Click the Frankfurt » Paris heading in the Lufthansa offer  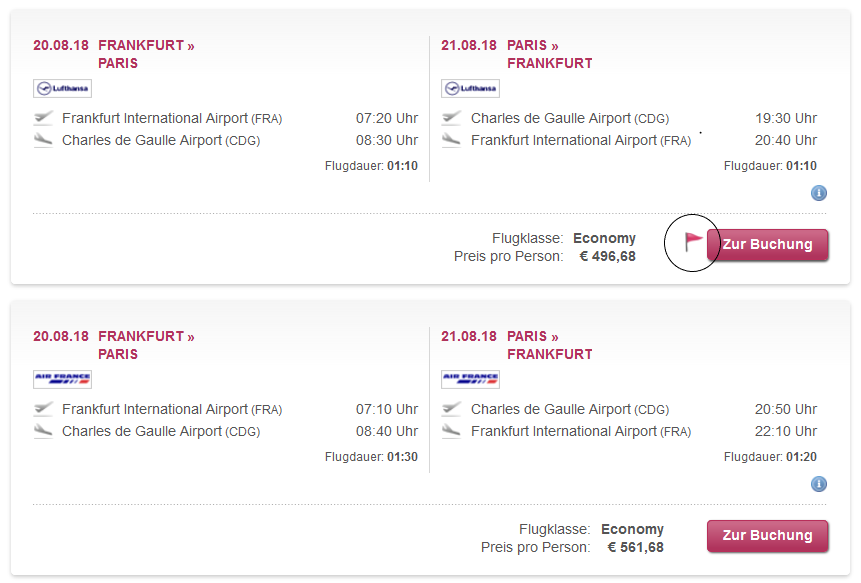[146, 54]
